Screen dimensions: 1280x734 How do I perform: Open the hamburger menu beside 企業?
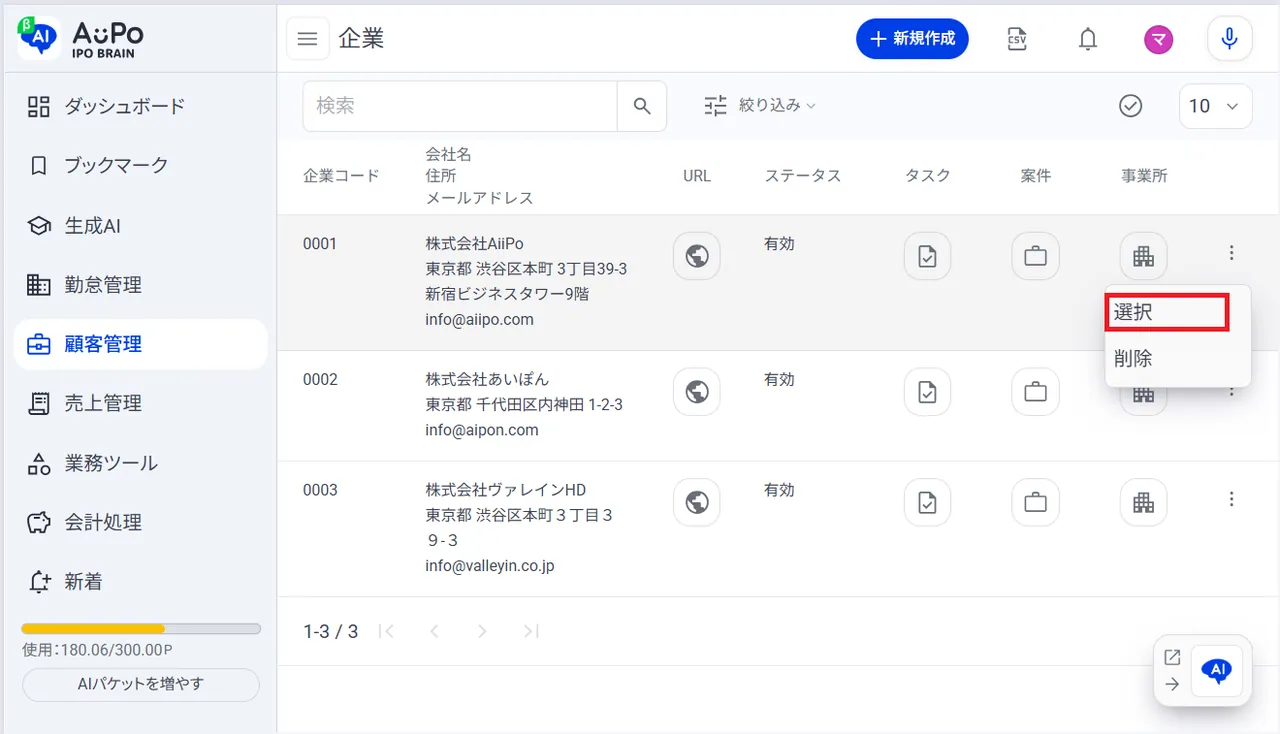(x=308, y=39)
